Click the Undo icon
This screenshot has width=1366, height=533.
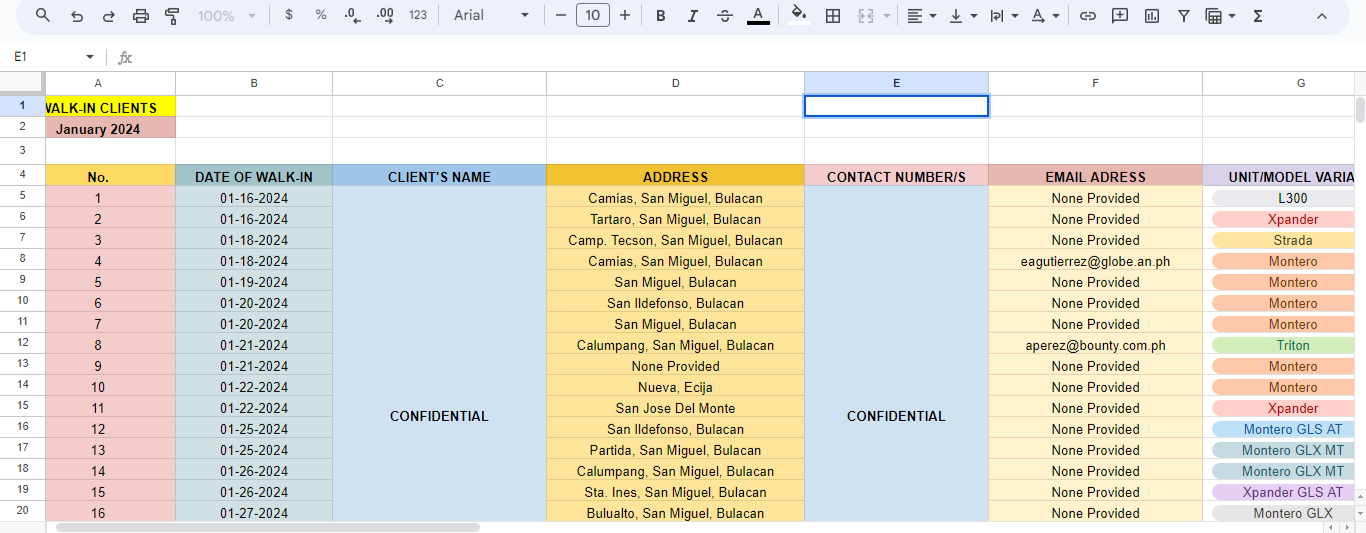point(77,16)
